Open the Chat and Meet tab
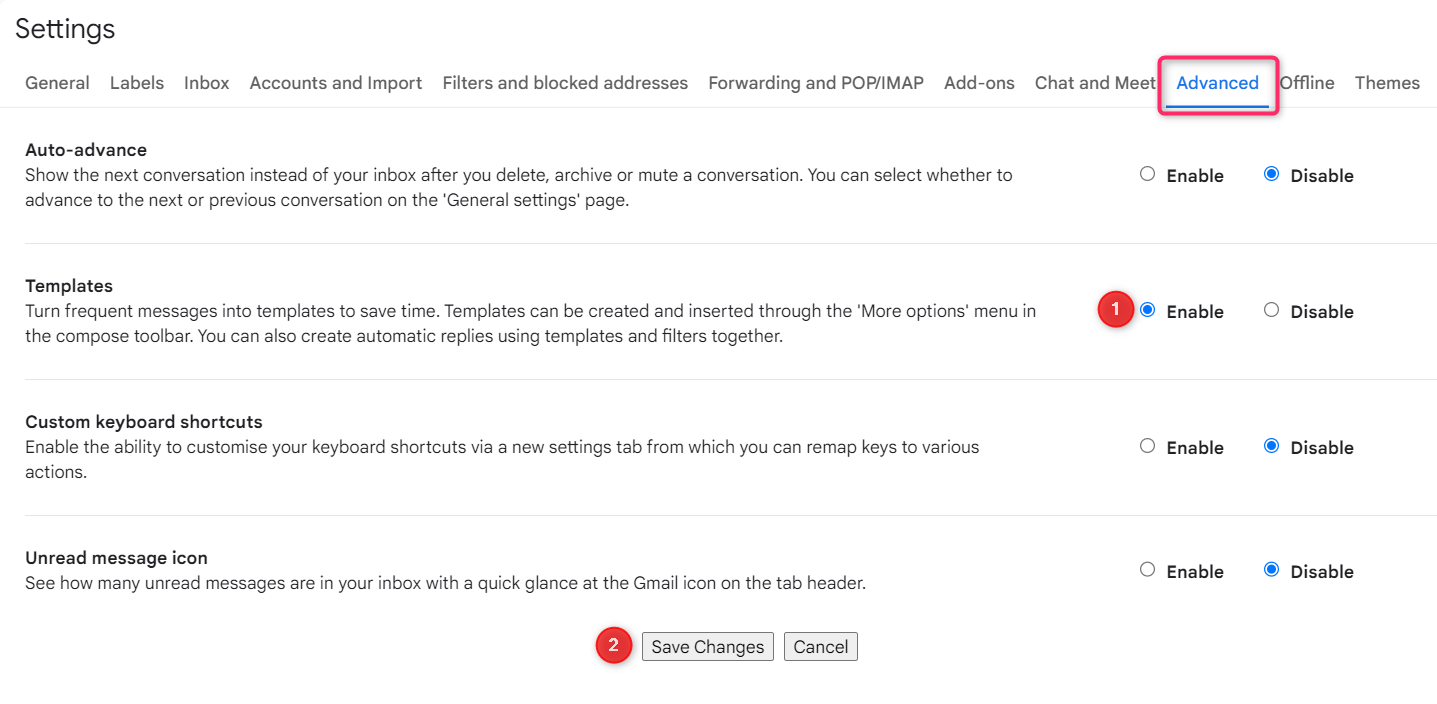The width and height of the screenshot is (1437, 704). 1094,83
